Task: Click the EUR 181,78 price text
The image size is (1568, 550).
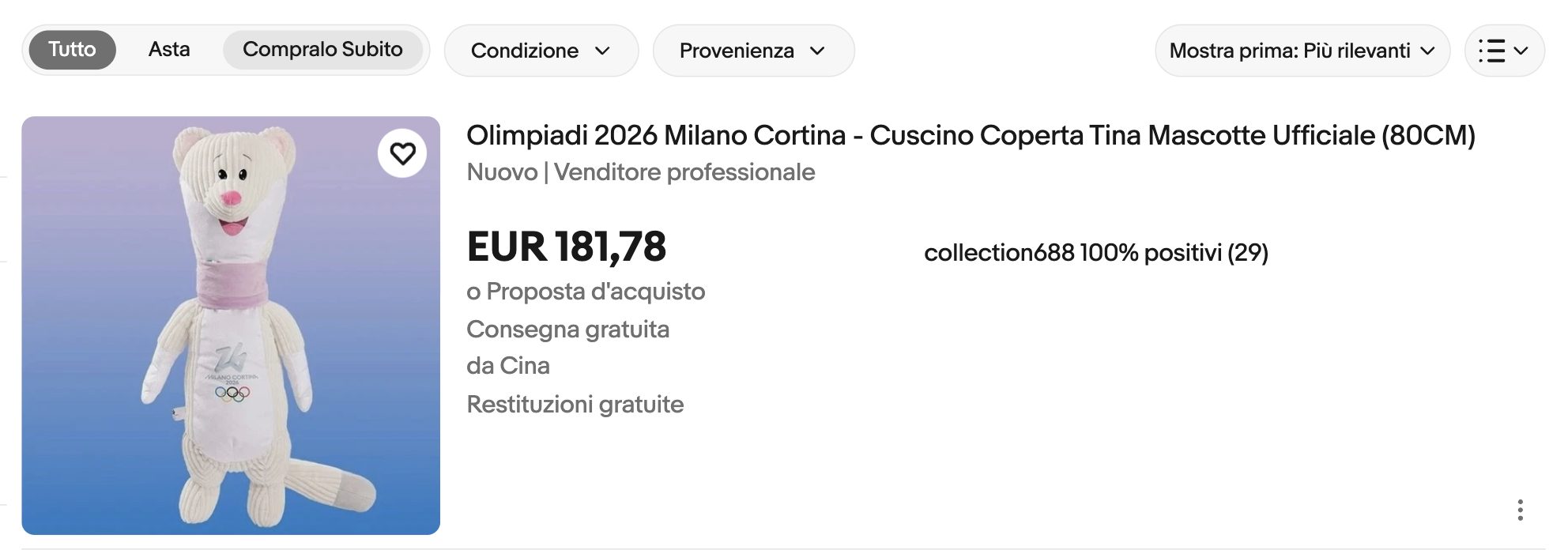Action: 567,247
